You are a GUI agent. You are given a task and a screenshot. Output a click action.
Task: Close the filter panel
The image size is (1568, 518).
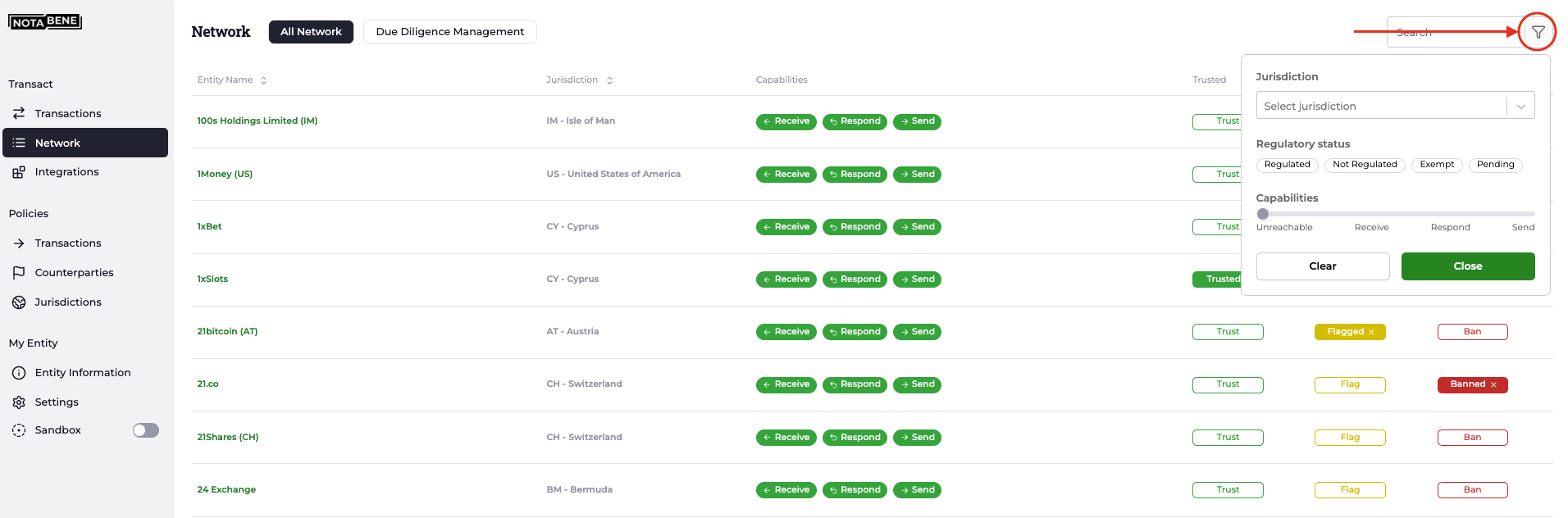[1468, 266]
